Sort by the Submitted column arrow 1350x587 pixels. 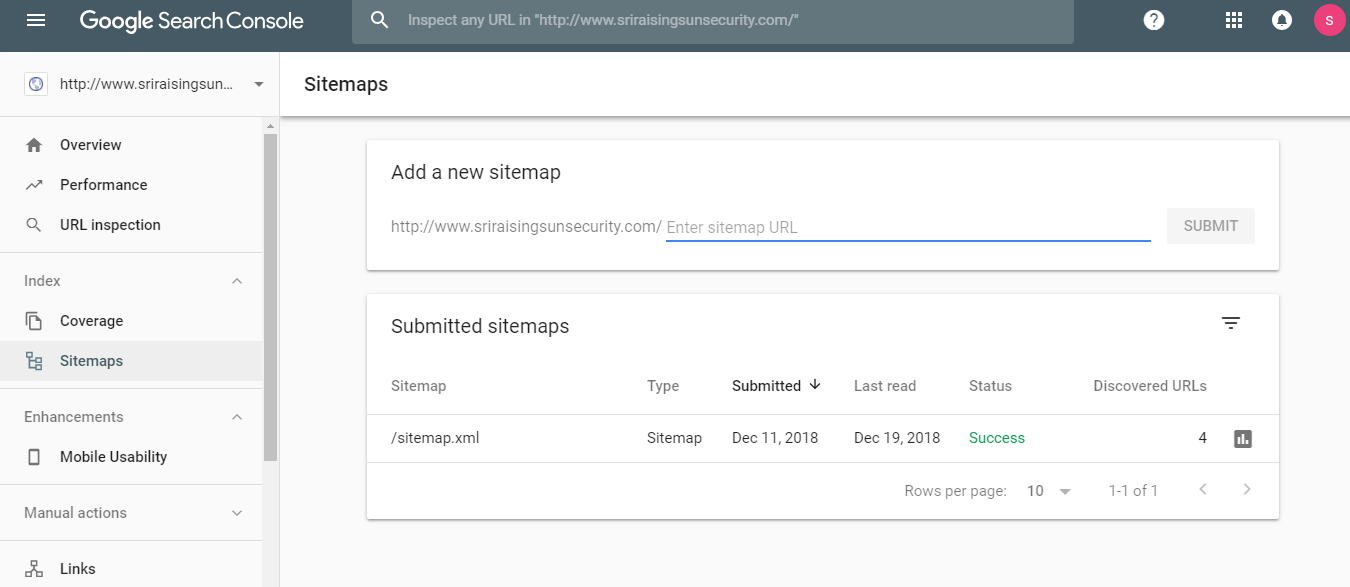(815, 385)
